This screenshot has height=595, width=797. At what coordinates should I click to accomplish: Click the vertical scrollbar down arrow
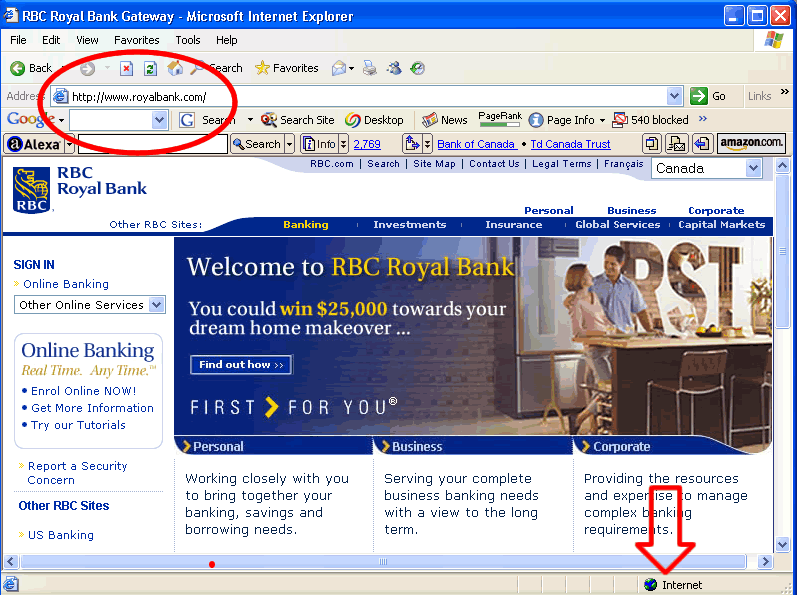[782, 544]
